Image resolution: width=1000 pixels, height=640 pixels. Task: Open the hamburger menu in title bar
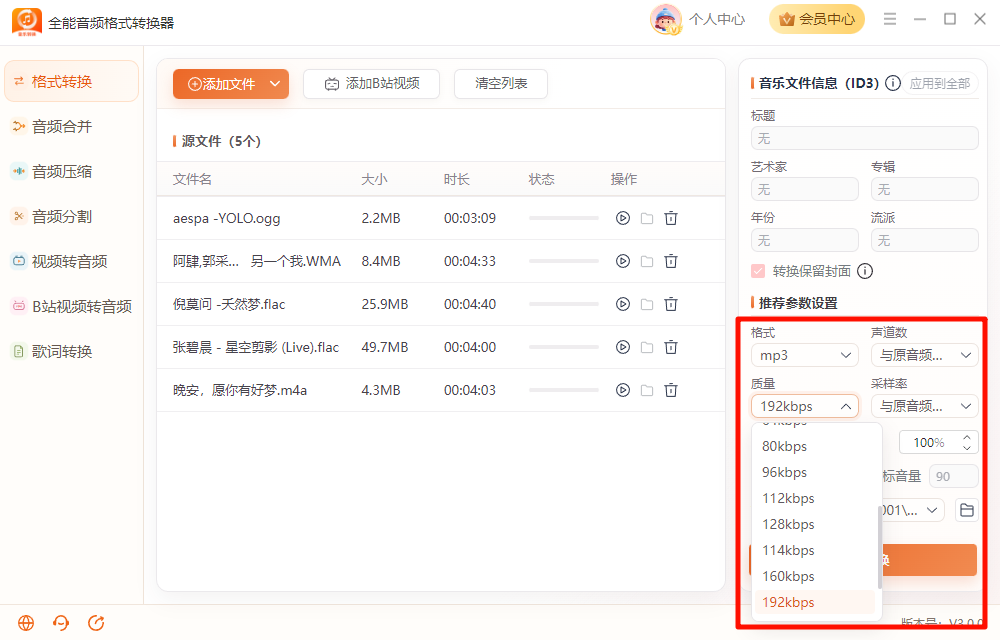click(890, 19)
